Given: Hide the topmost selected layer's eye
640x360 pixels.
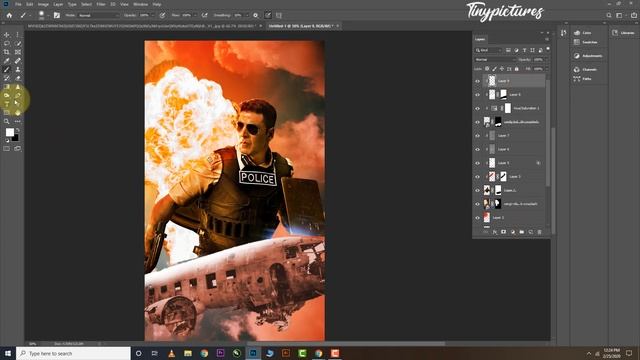Looking at the screenshot, I should pos(478,81).
